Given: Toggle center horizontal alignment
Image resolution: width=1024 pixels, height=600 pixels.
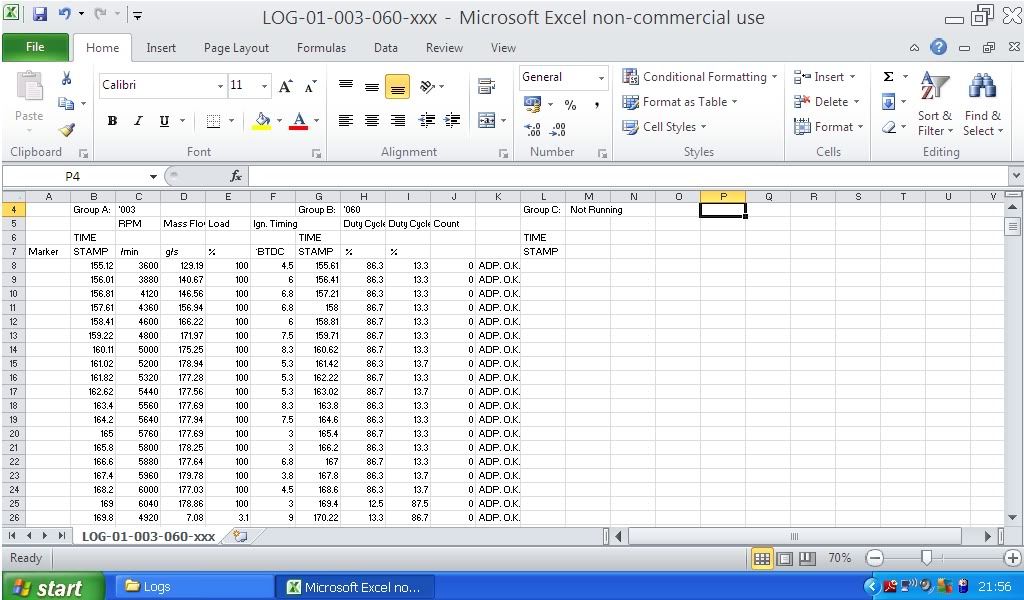Looking at the screenshot, I should (x=372, y=121).
